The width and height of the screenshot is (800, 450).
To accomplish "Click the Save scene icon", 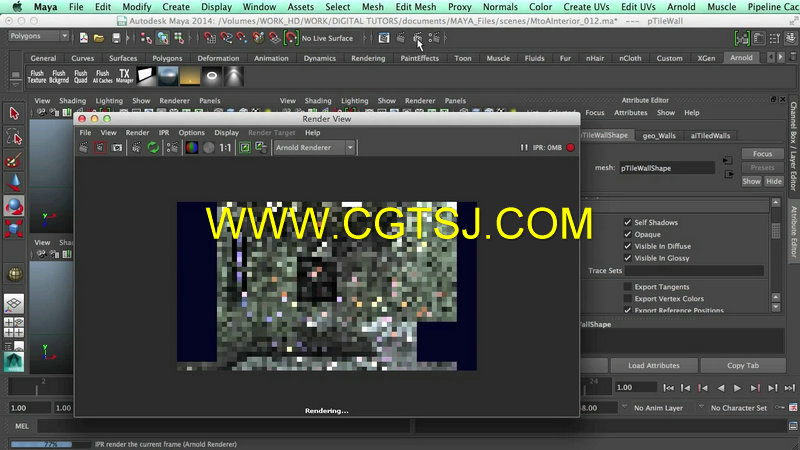I will point(116,38).
